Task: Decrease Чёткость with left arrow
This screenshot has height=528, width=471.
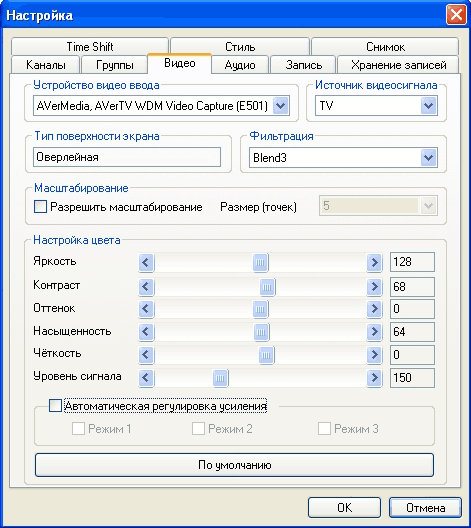Action: click(146, 355)
